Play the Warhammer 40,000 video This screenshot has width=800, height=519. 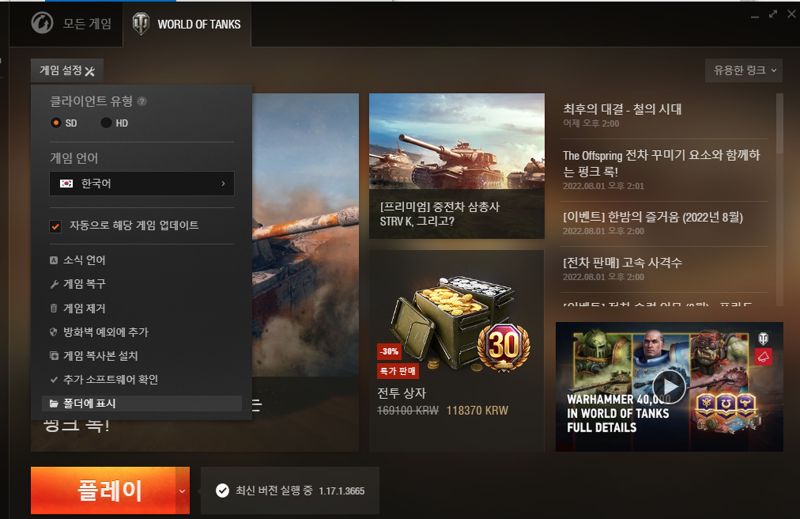(669, 387)
